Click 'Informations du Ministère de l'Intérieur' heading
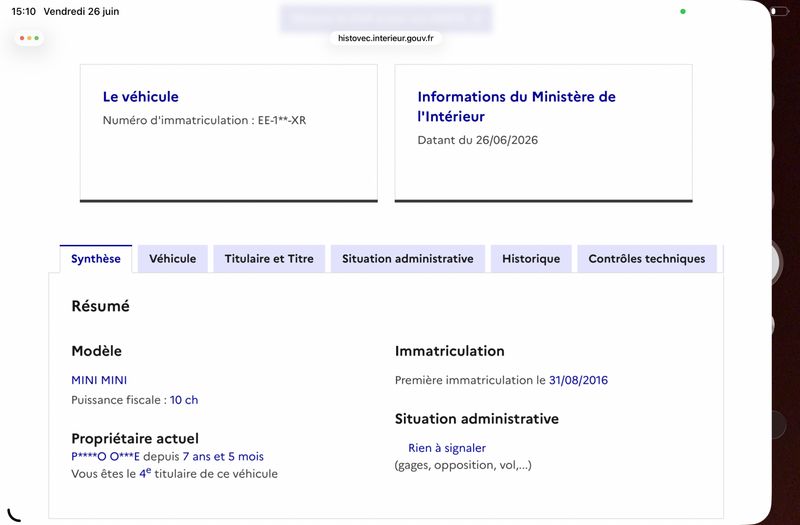The width and height of the screenshot is (800, 525). 516,106
